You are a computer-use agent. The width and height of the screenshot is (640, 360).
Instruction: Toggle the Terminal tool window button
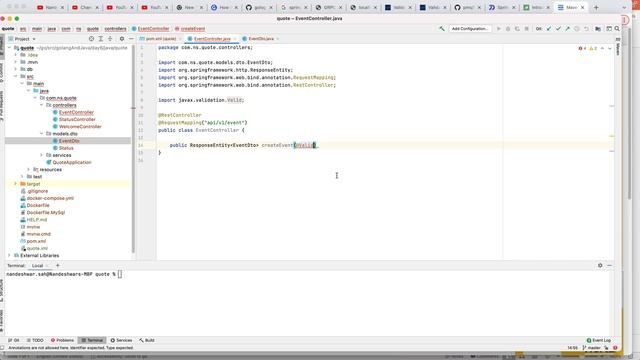click(x=92, y=340)
